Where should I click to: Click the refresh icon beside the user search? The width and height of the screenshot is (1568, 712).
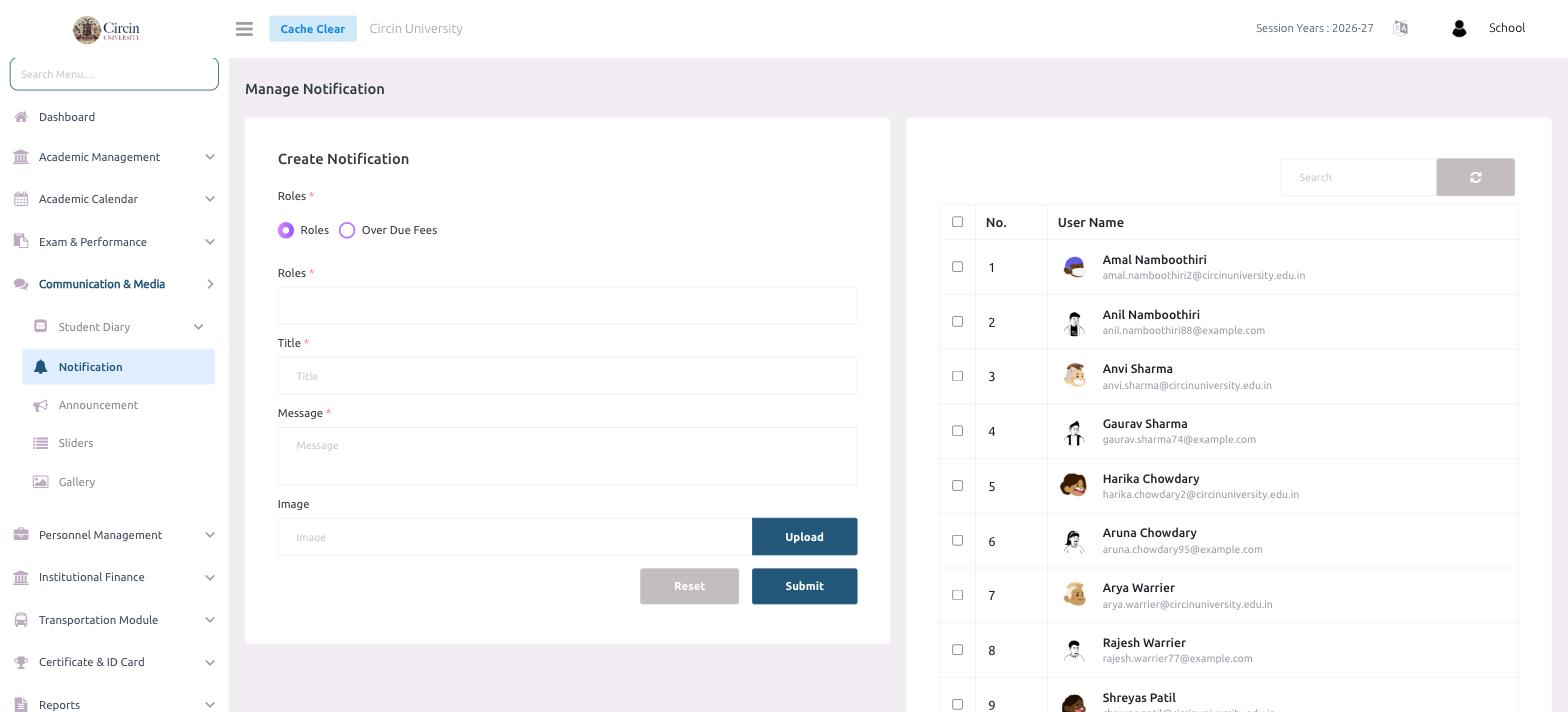[1475, 177]
